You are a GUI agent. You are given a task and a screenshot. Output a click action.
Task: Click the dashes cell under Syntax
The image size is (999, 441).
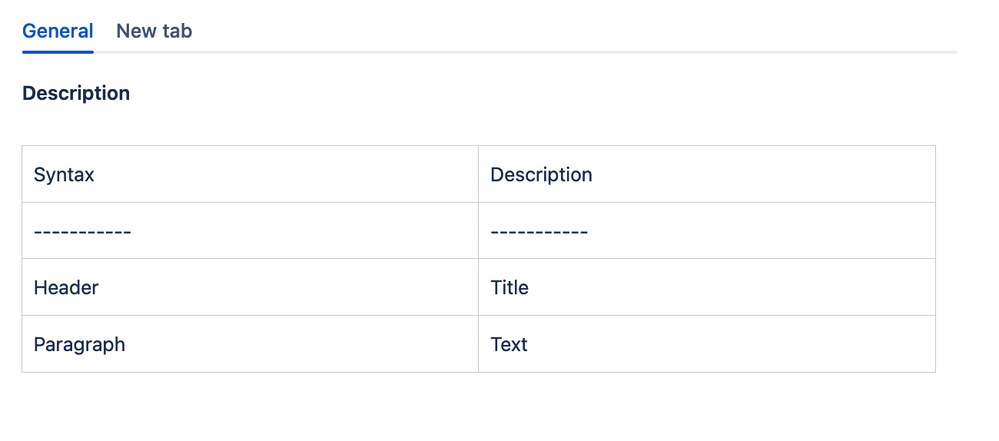point(82,232)
